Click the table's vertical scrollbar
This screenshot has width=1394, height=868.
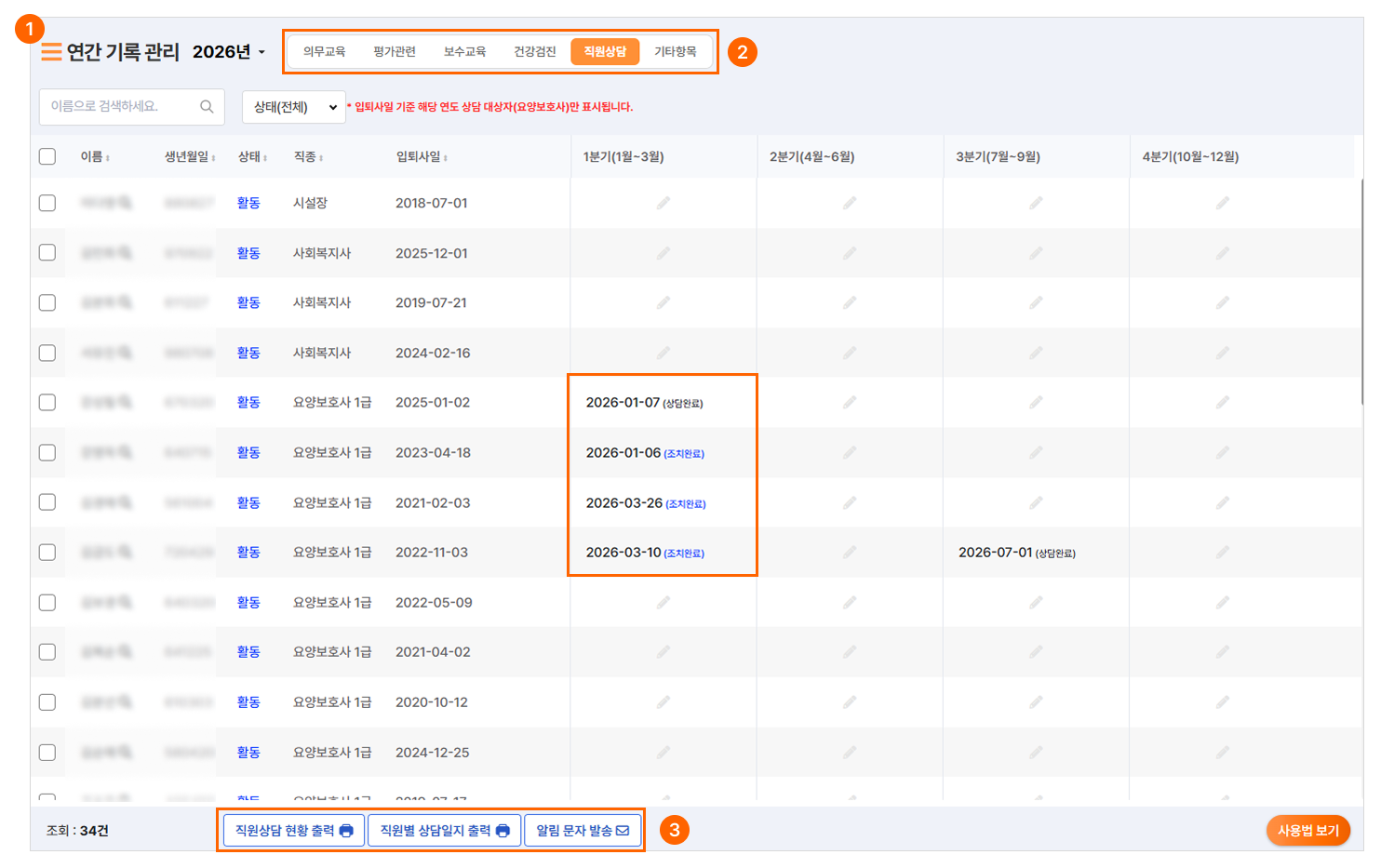point(1362,292)
